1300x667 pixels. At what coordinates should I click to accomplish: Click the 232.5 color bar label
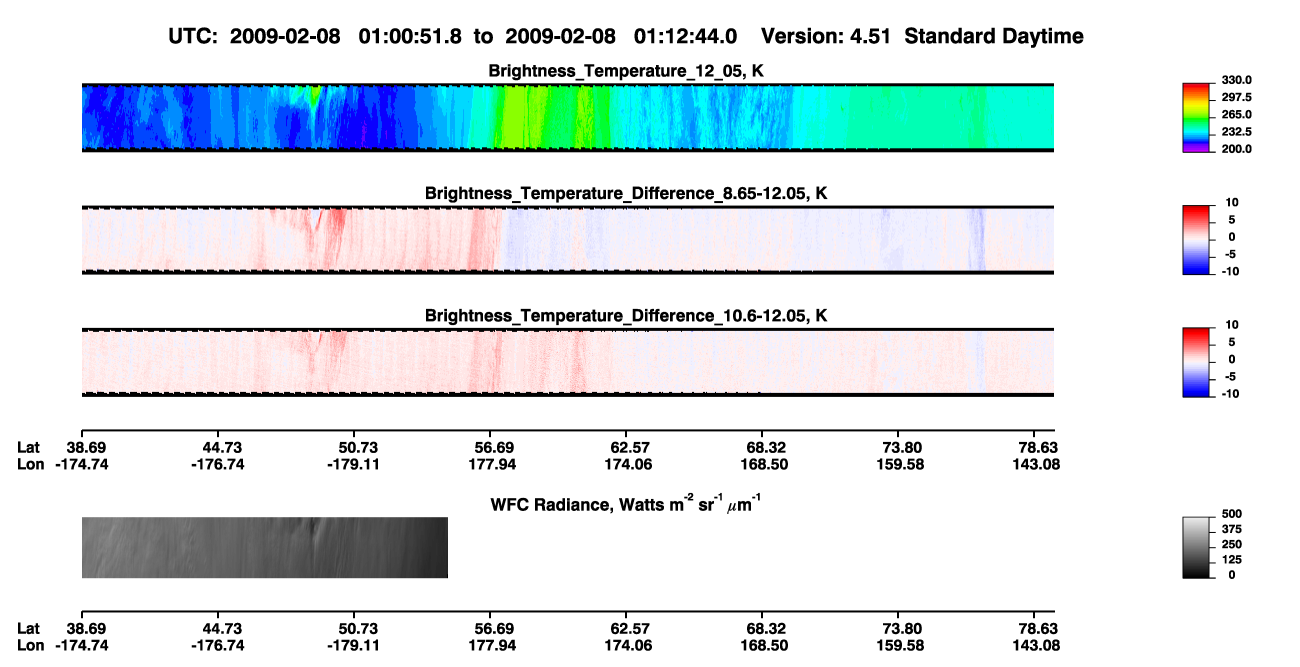(x=1237, y=131)
